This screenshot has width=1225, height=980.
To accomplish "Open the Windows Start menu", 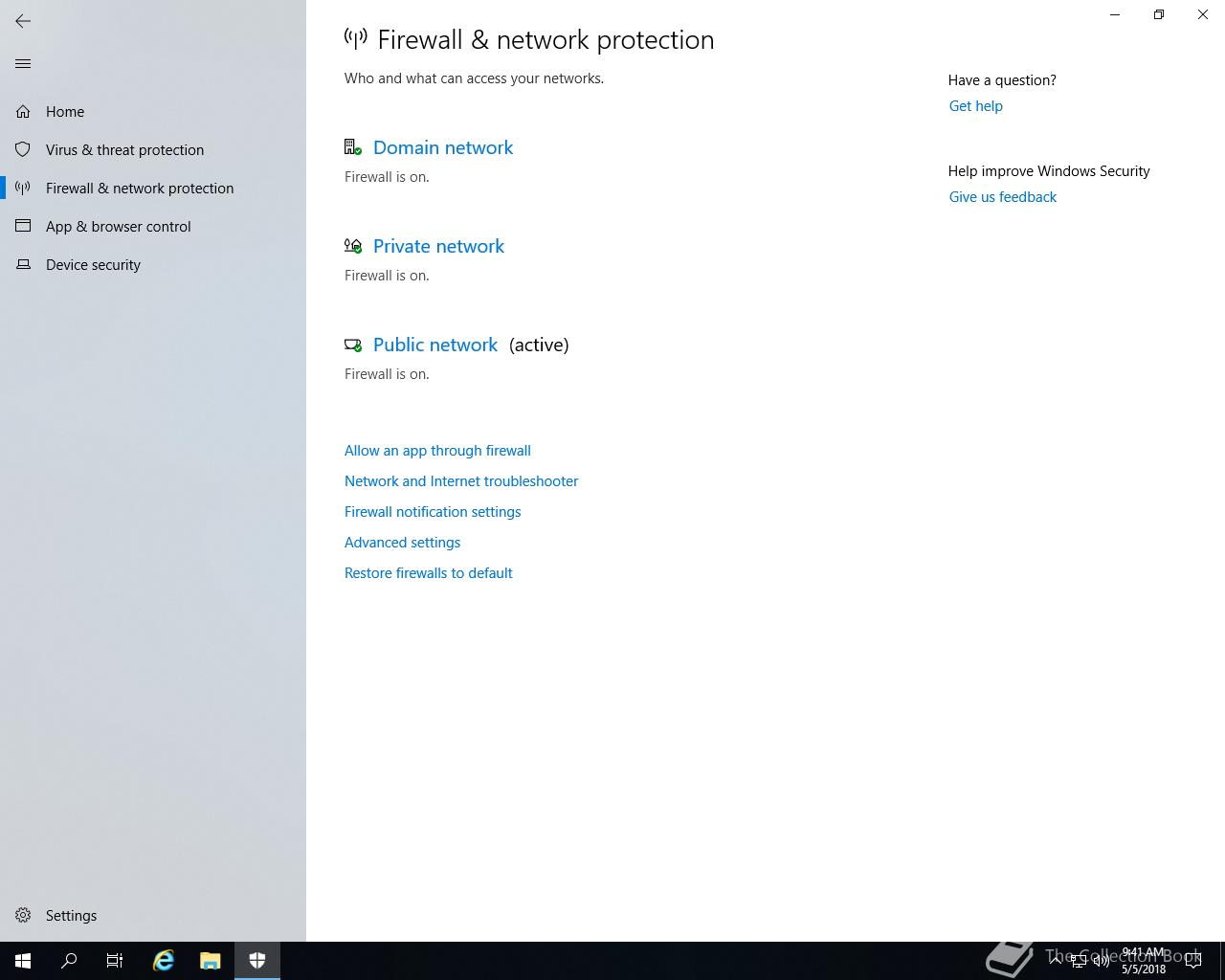I will pos(23,961).
